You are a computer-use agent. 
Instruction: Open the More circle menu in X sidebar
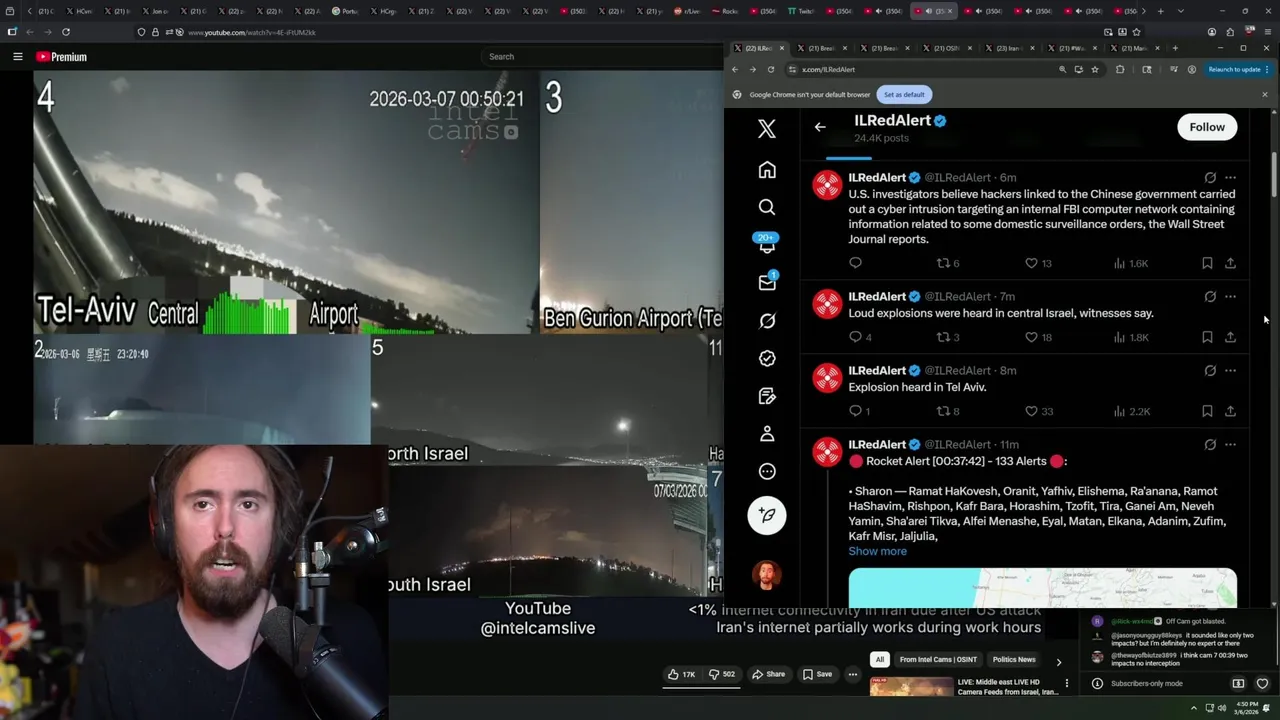tap(767, 471)
